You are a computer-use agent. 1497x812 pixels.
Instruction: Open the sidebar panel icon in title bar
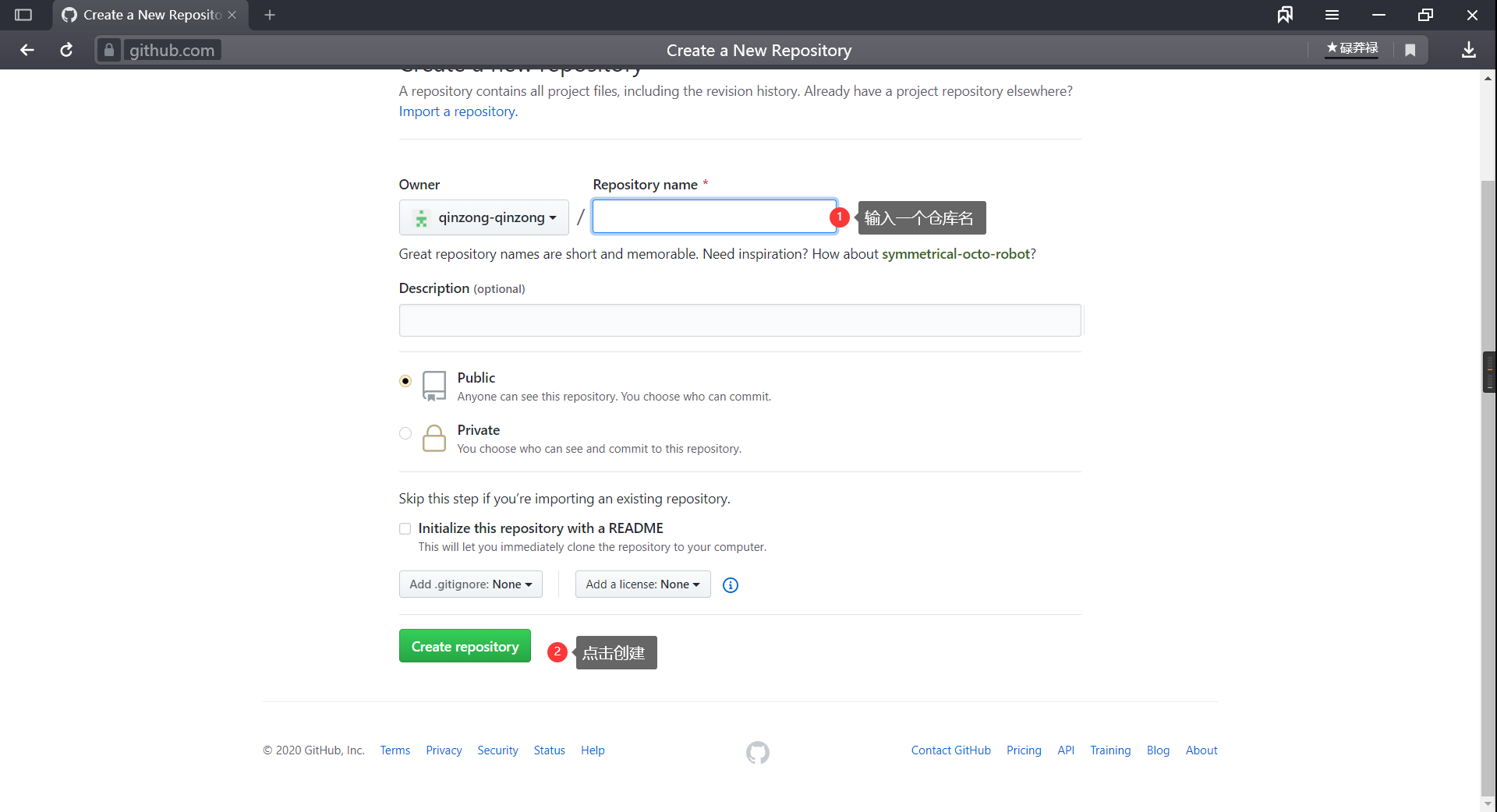pyautogui.click(x=23, y=15)
